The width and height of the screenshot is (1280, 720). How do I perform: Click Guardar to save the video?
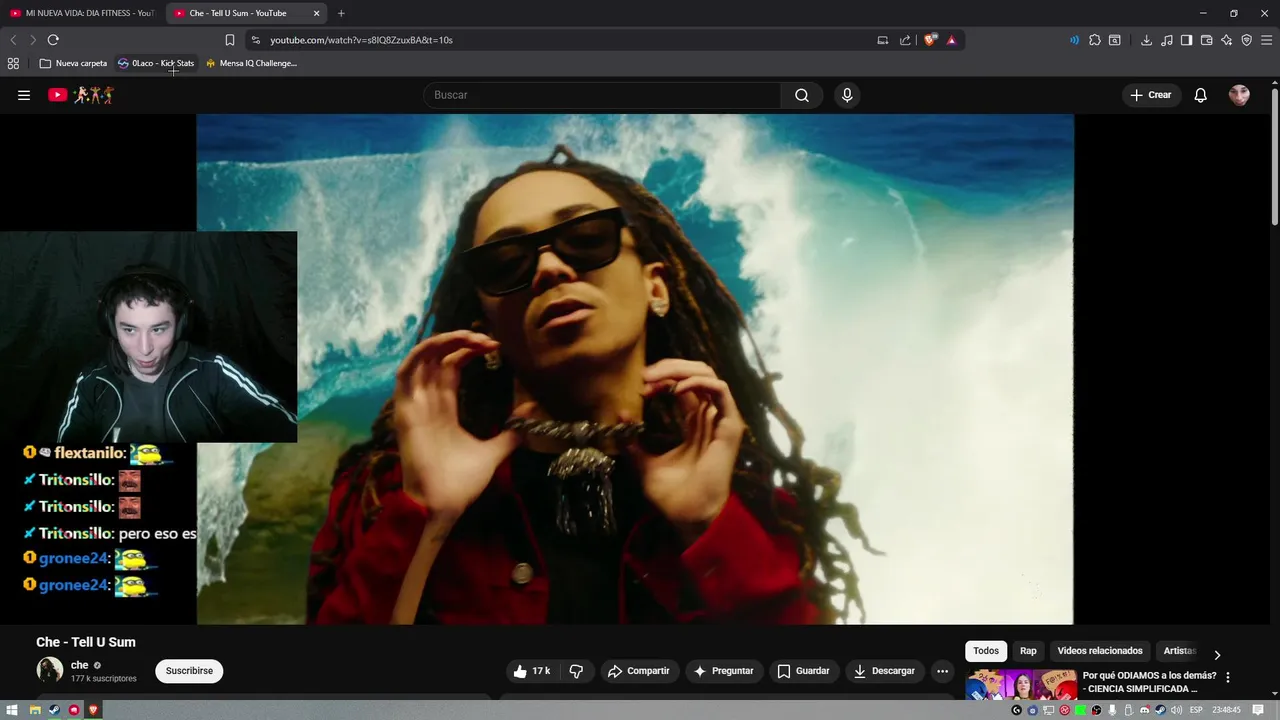(x=803, y=671)
